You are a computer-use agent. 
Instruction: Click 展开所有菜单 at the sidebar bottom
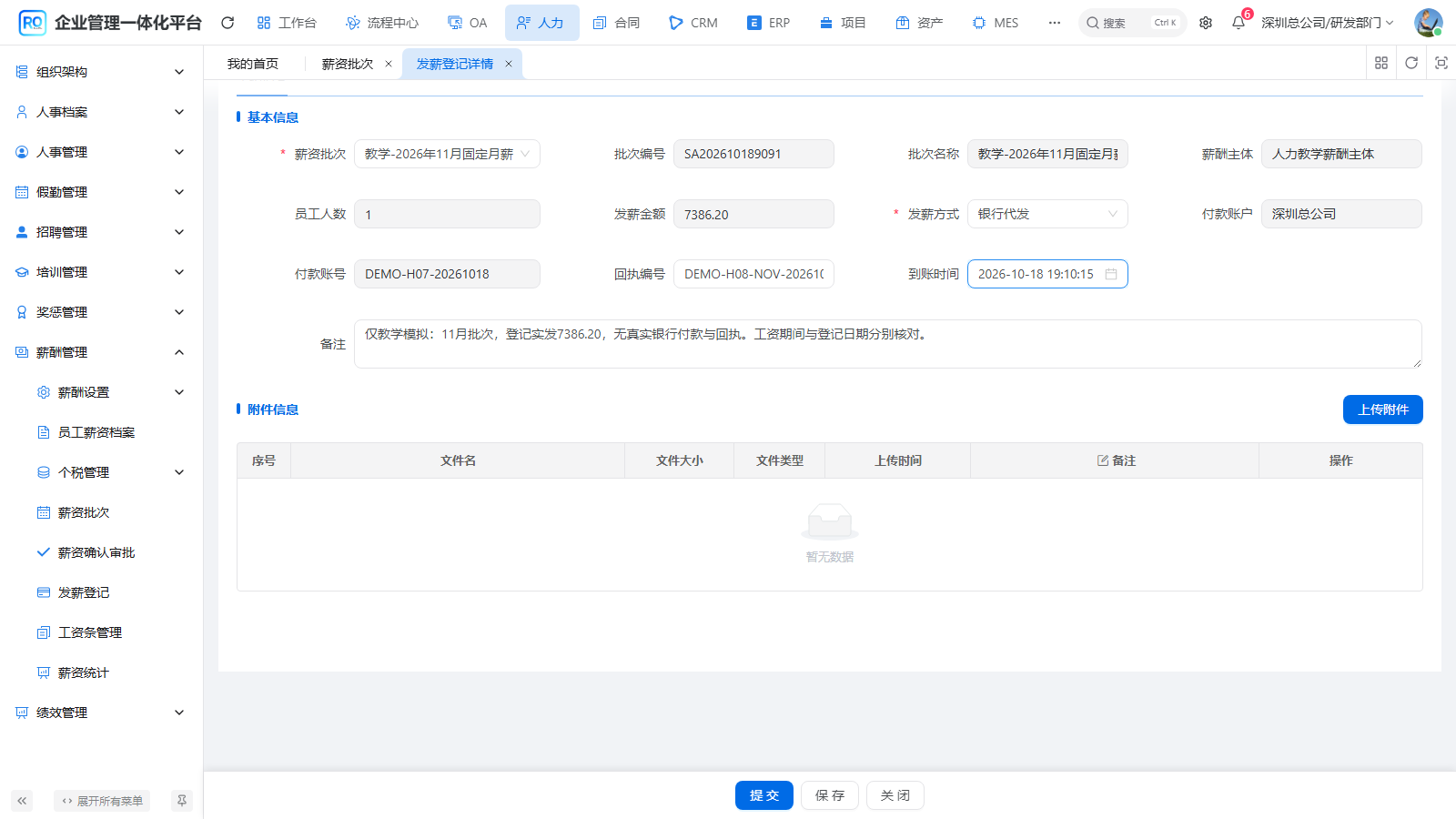[102, 801]
